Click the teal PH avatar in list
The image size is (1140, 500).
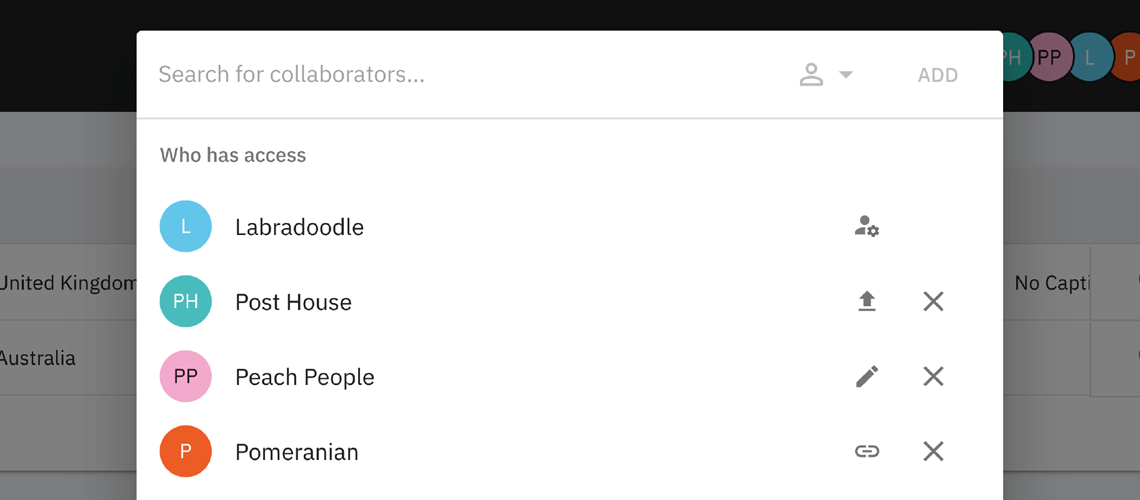point(186,301)
